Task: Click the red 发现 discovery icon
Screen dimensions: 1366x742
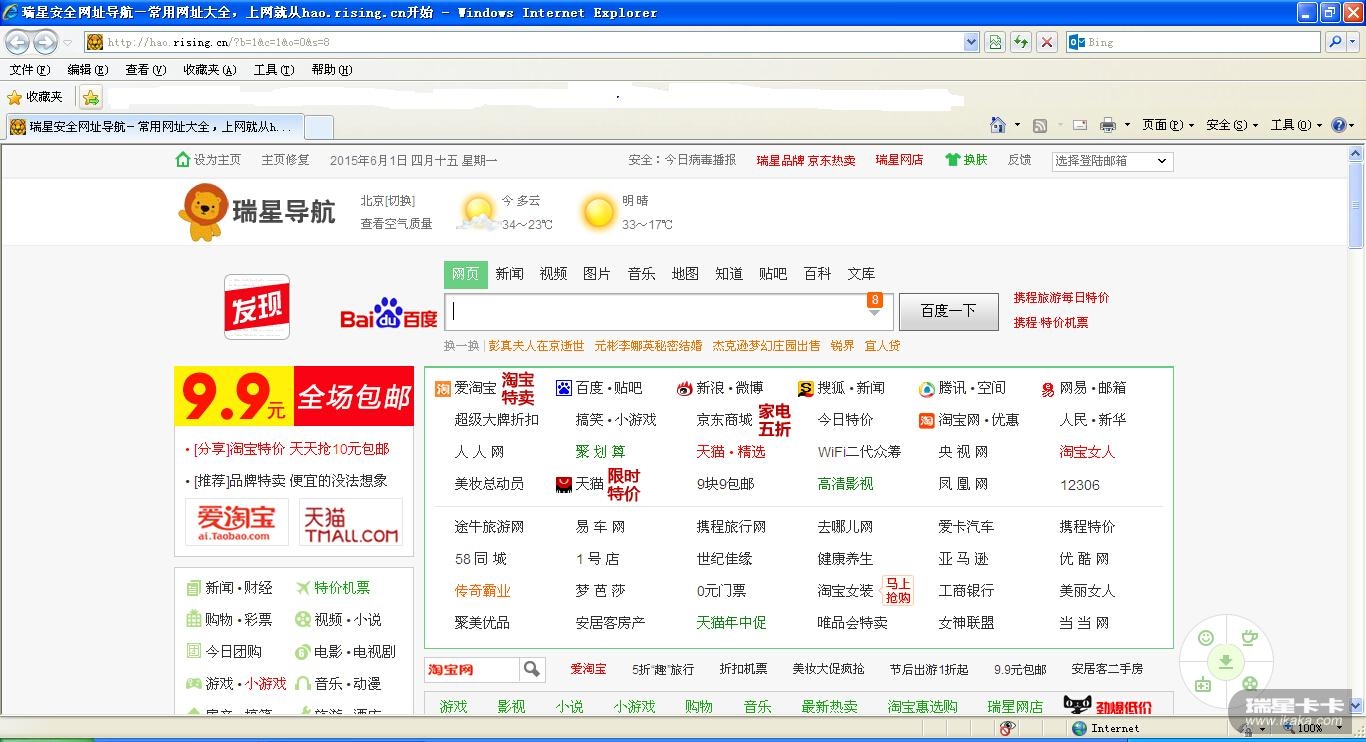Action: [x=257, y=307]
